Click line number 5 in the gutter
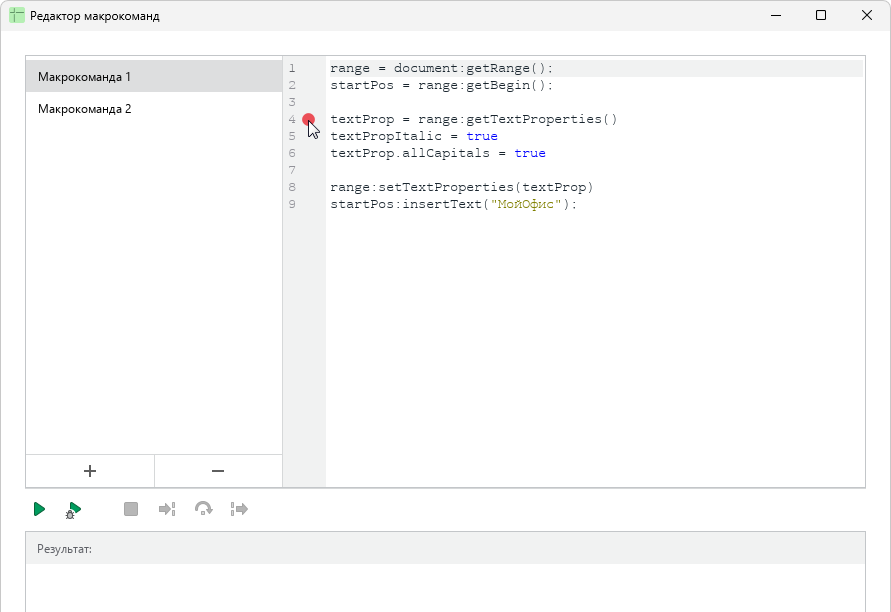Screen dimensions: 891x612 pyautogui.click(x=292, y=136)
